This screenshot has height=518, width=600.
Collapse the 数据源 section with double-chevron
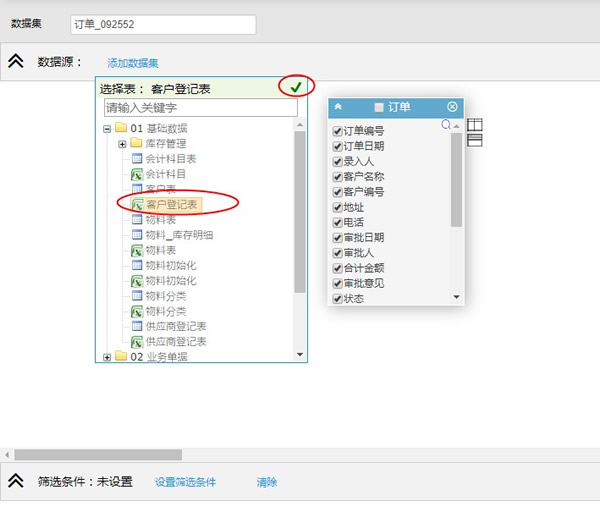pyautogui.click(x=16, y=62)
